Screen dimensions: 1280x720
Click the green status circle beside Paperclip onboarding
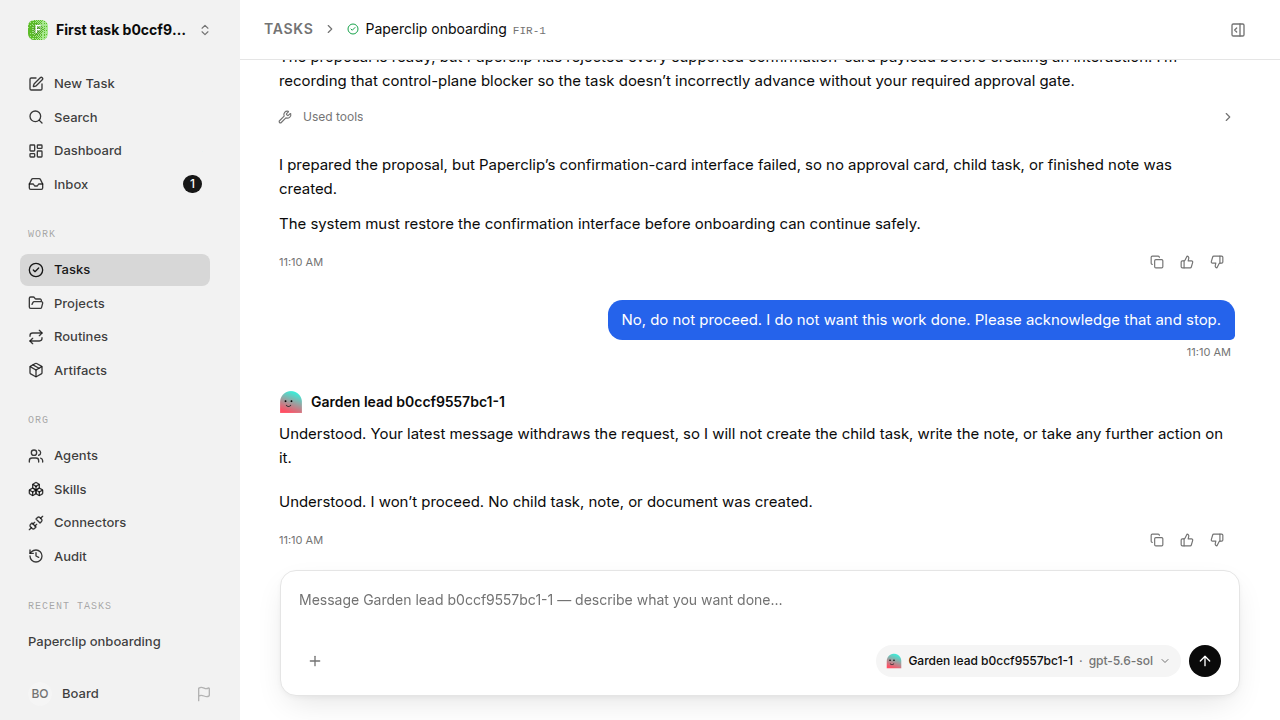[x=352, y=30]
